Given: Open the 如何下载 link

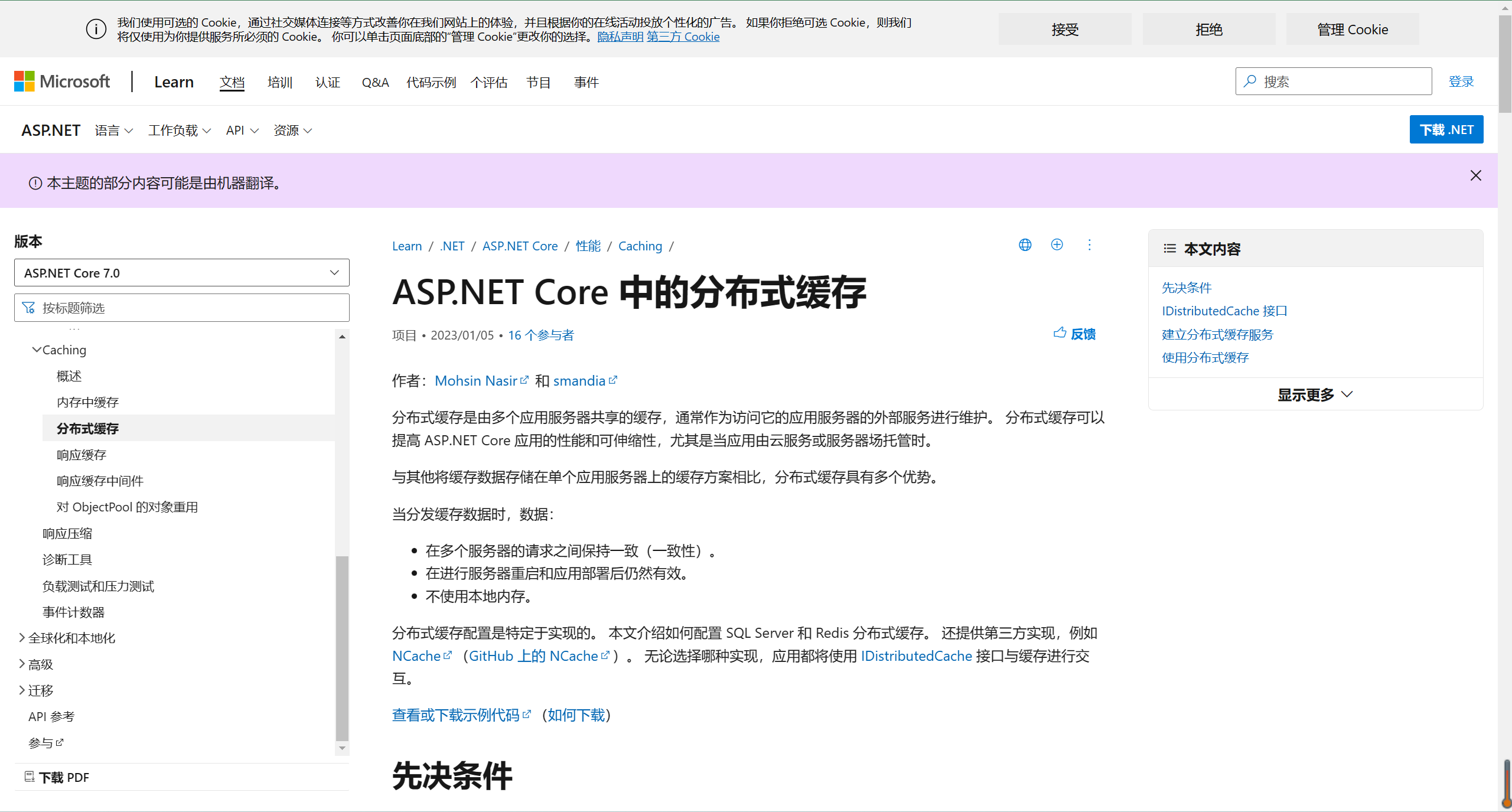Looking at the screenshot, I should [x=576, y=715].
